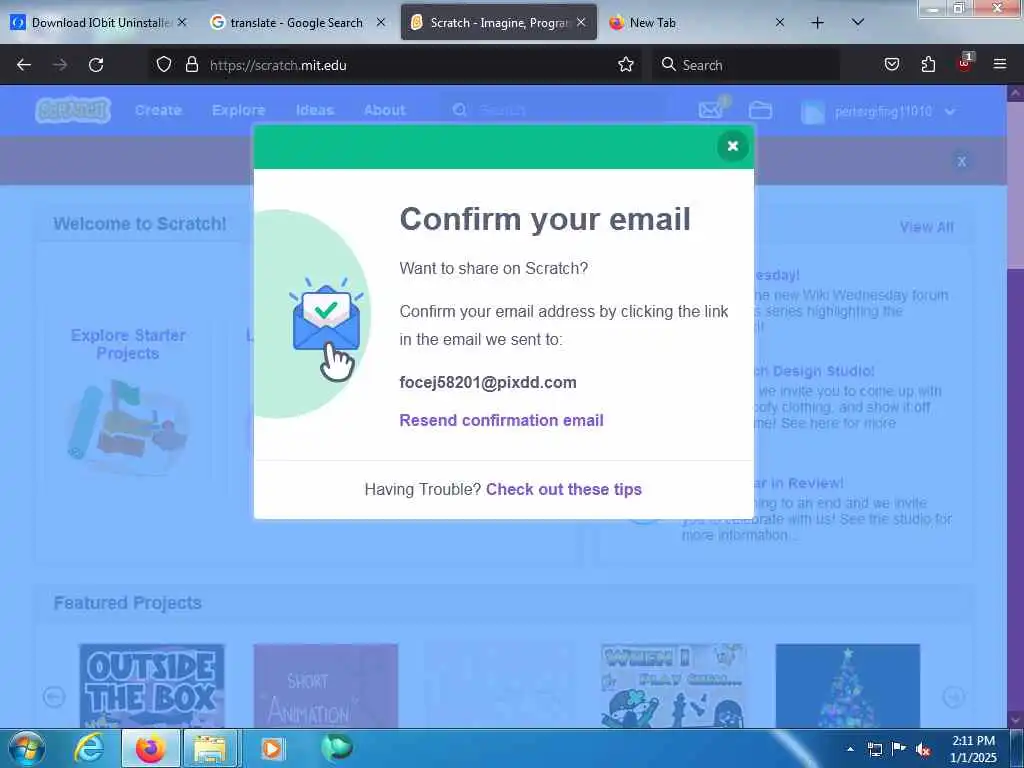Open Windows Explorer from the taskbar
This screenshot has height=768, width=1024.
209,748
